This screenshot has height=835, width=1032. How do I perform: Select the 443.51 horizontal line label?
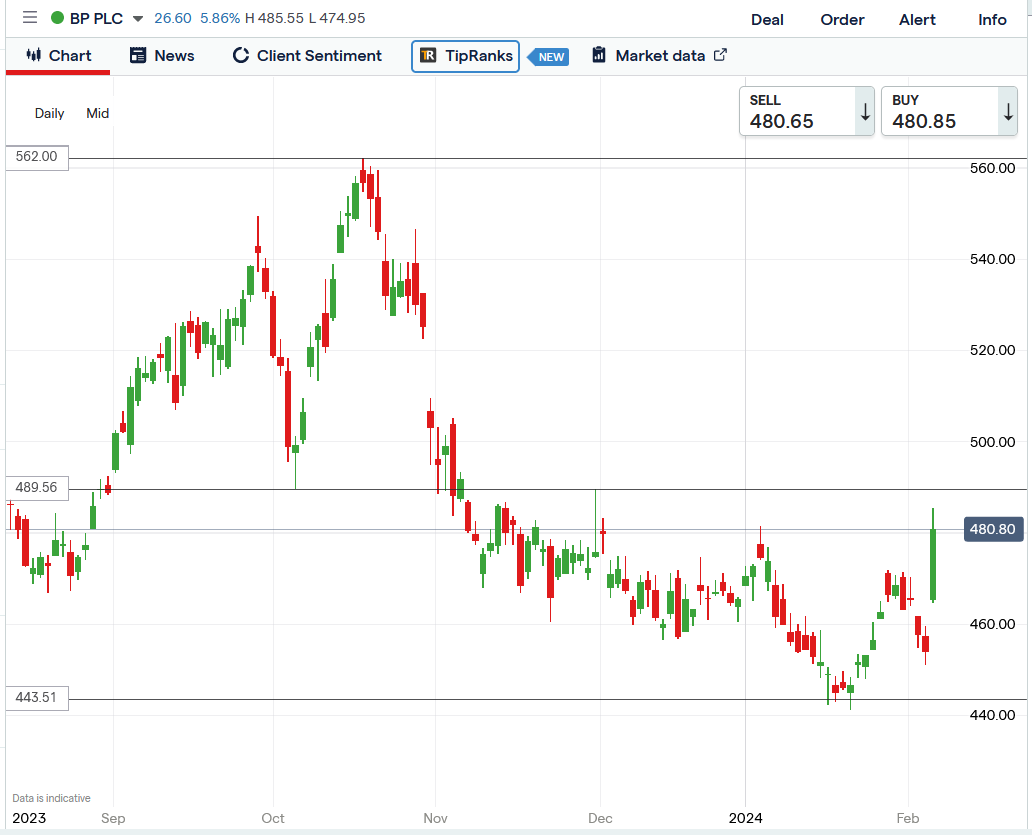point(37,697)
